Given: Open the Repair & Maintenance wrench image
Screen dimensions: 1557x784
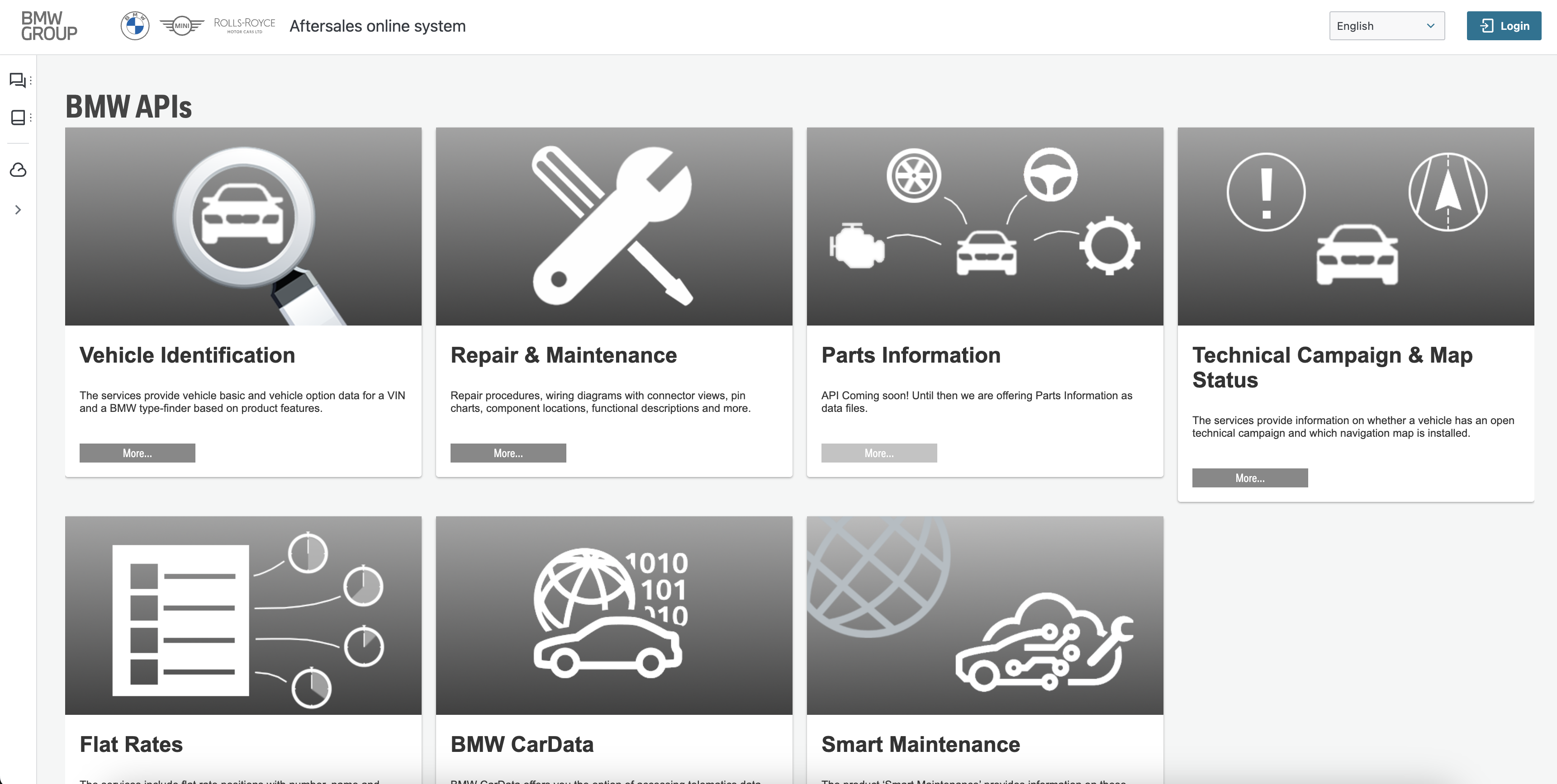Looking at the screenshot, I should [614, 227].
